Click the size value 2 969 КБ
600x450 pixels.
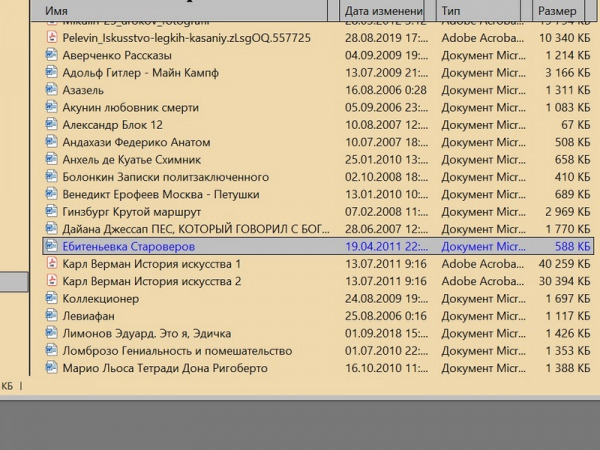tap(568, 212)
